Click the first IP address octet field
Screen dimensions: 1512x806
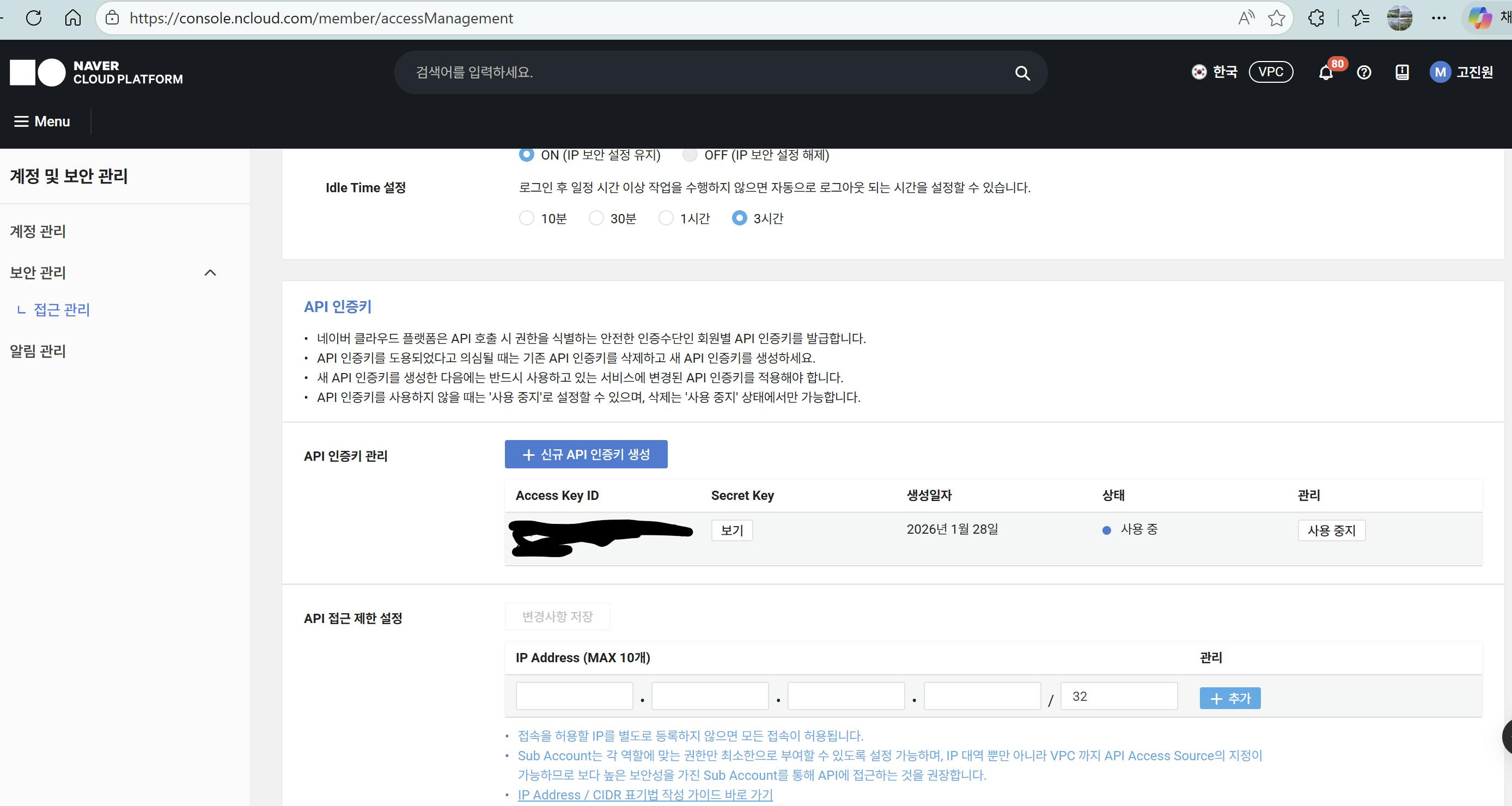point(574,696)
